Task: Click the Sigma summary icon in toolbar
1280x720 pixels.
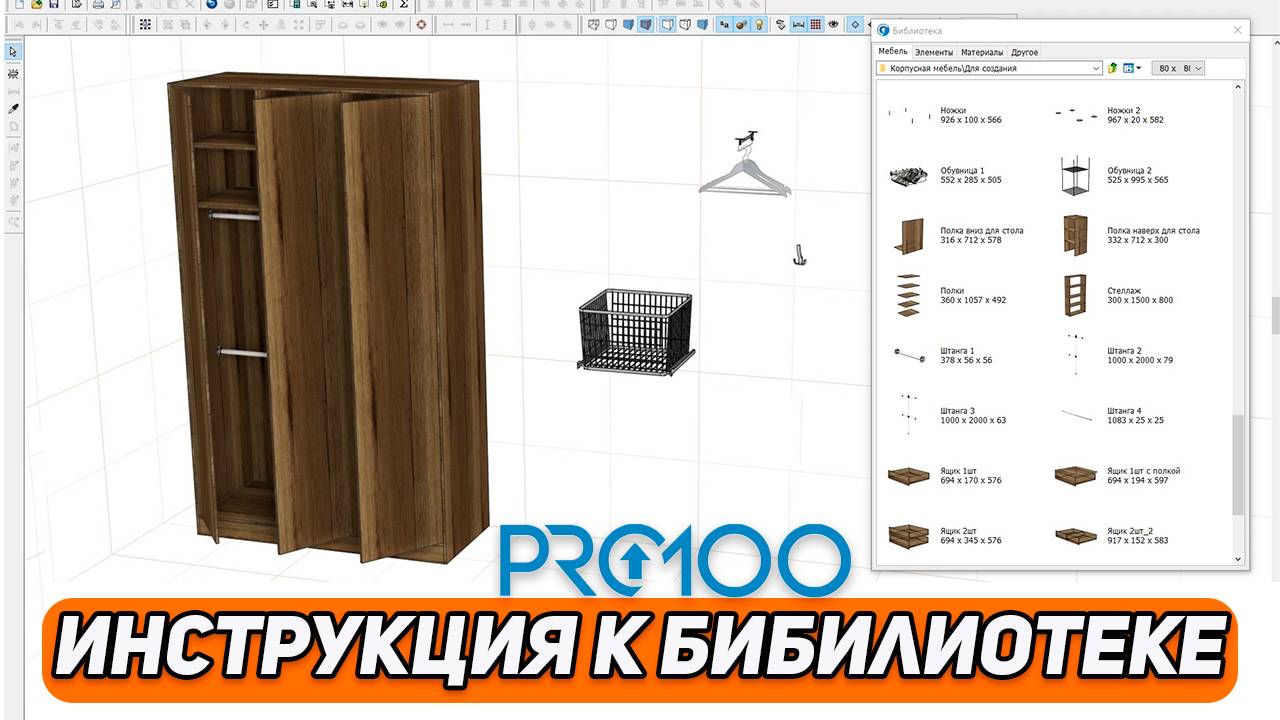Action: pyautogui.click(x=403, y=5)
